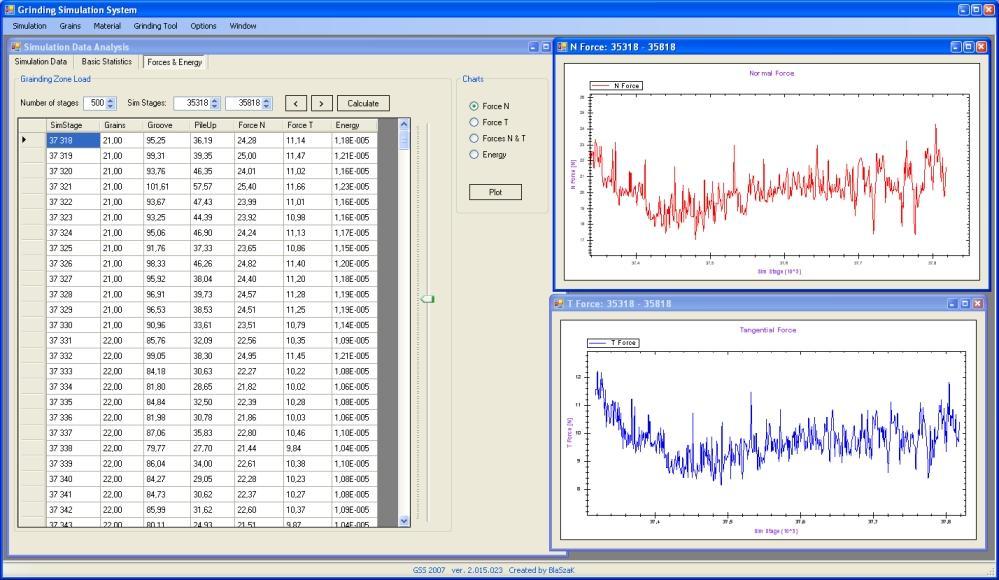Maximize the T Force chart window
This screenshot has height=580, width=999.
(x=965, y=303)
